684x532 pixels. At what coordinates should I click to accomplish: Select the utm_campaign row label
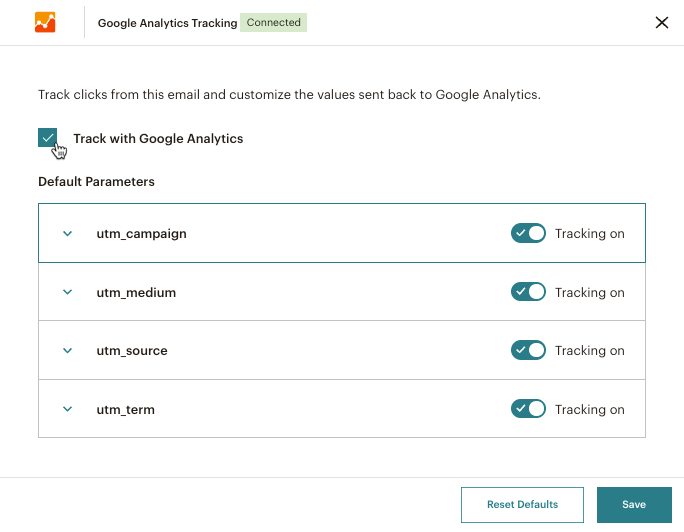point(141,234)
